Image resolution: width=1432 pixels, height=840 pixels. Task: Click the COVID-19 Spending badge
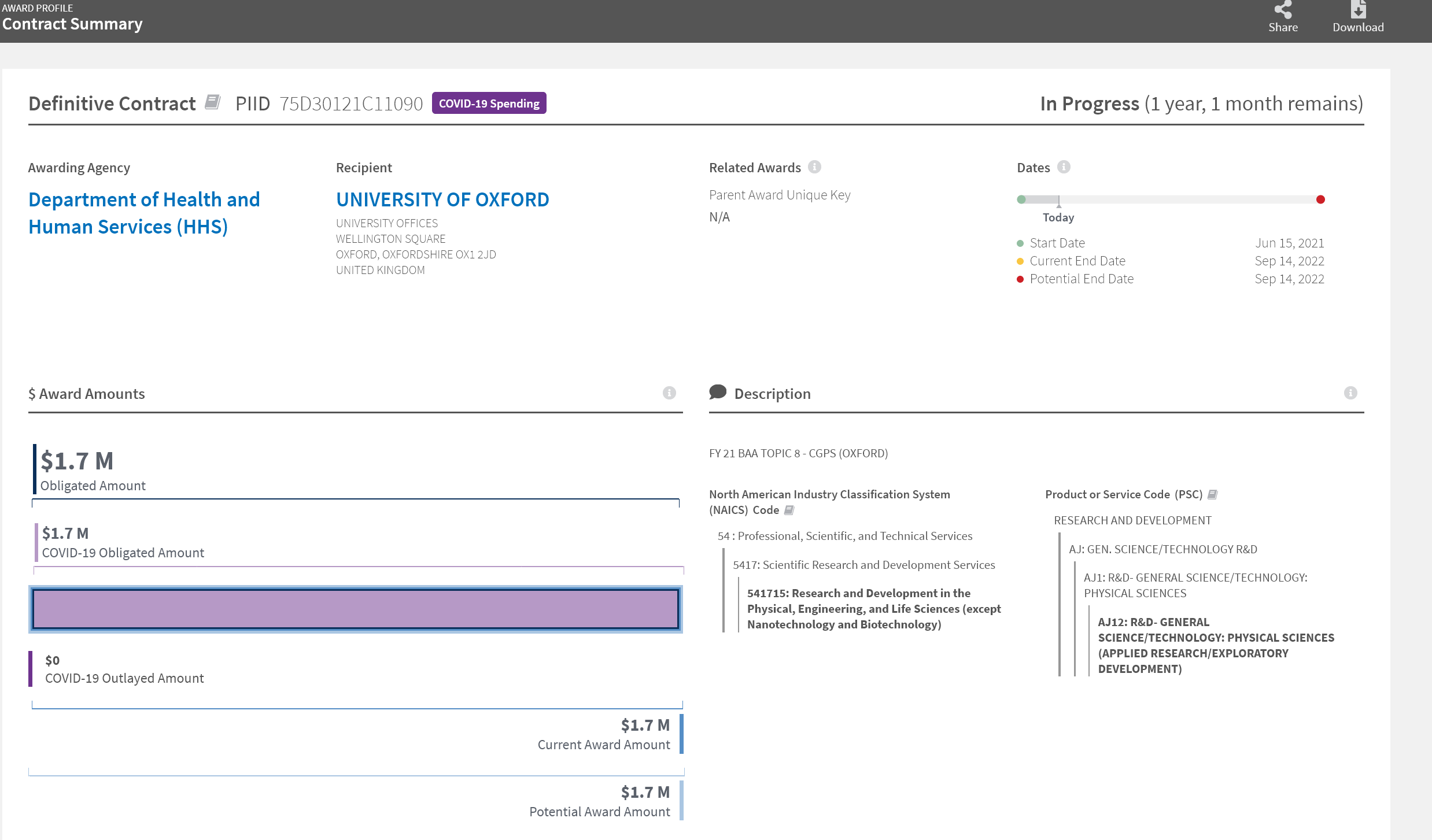(489, 103)
